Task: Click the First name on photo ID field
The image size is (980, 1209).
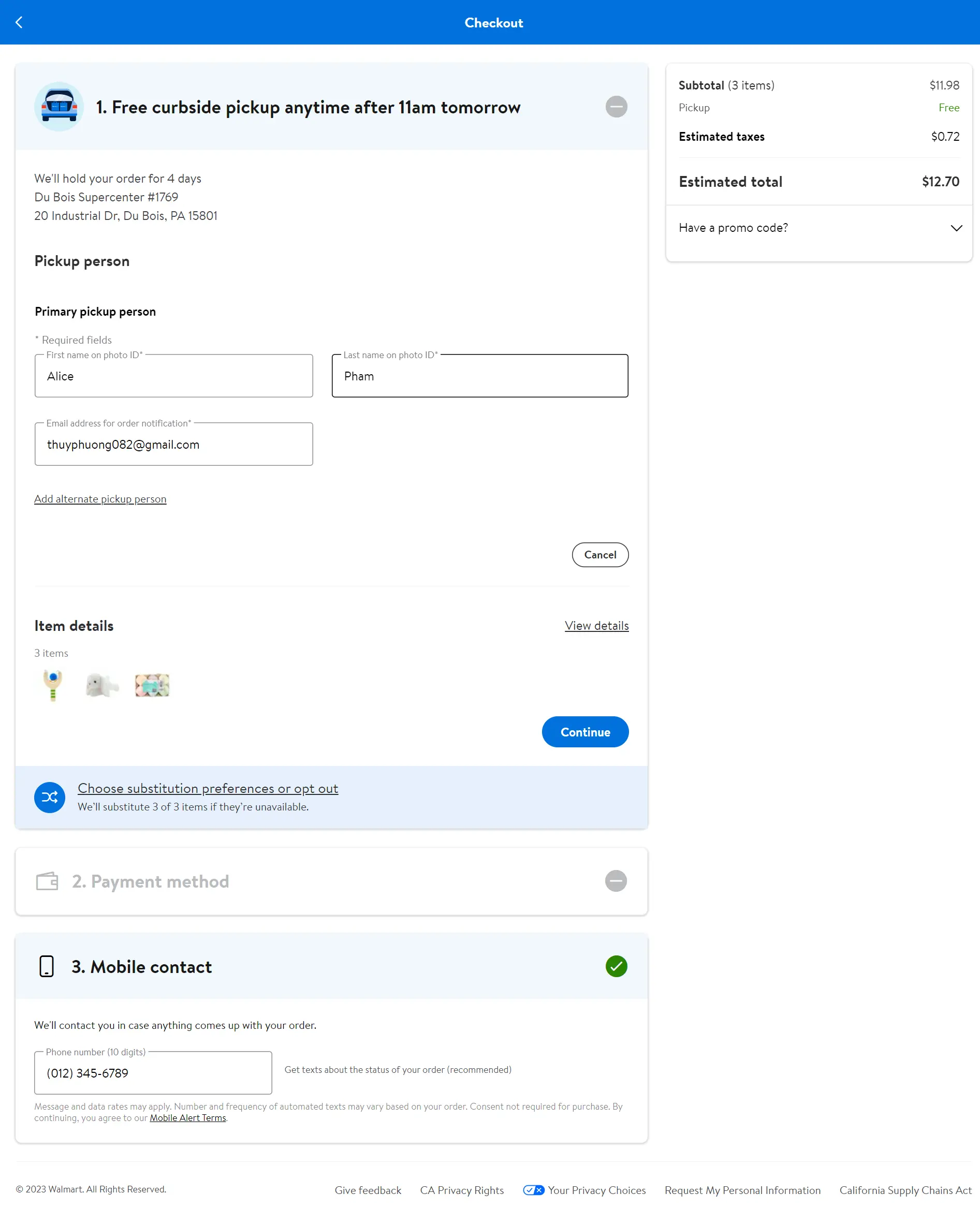Action: coord(174,376)
